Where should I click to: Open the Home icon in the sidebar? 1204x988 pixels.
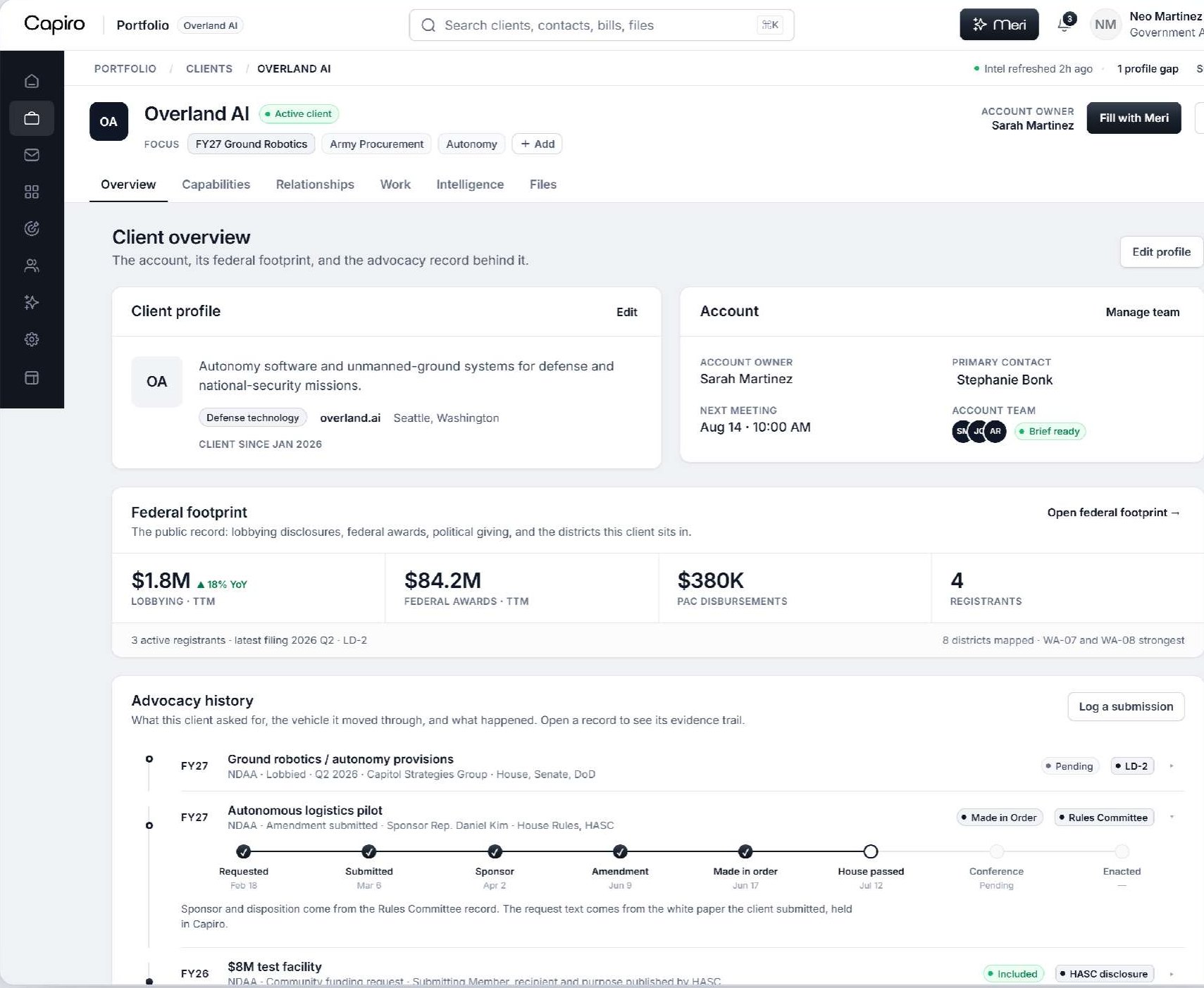tap(32, 81)
